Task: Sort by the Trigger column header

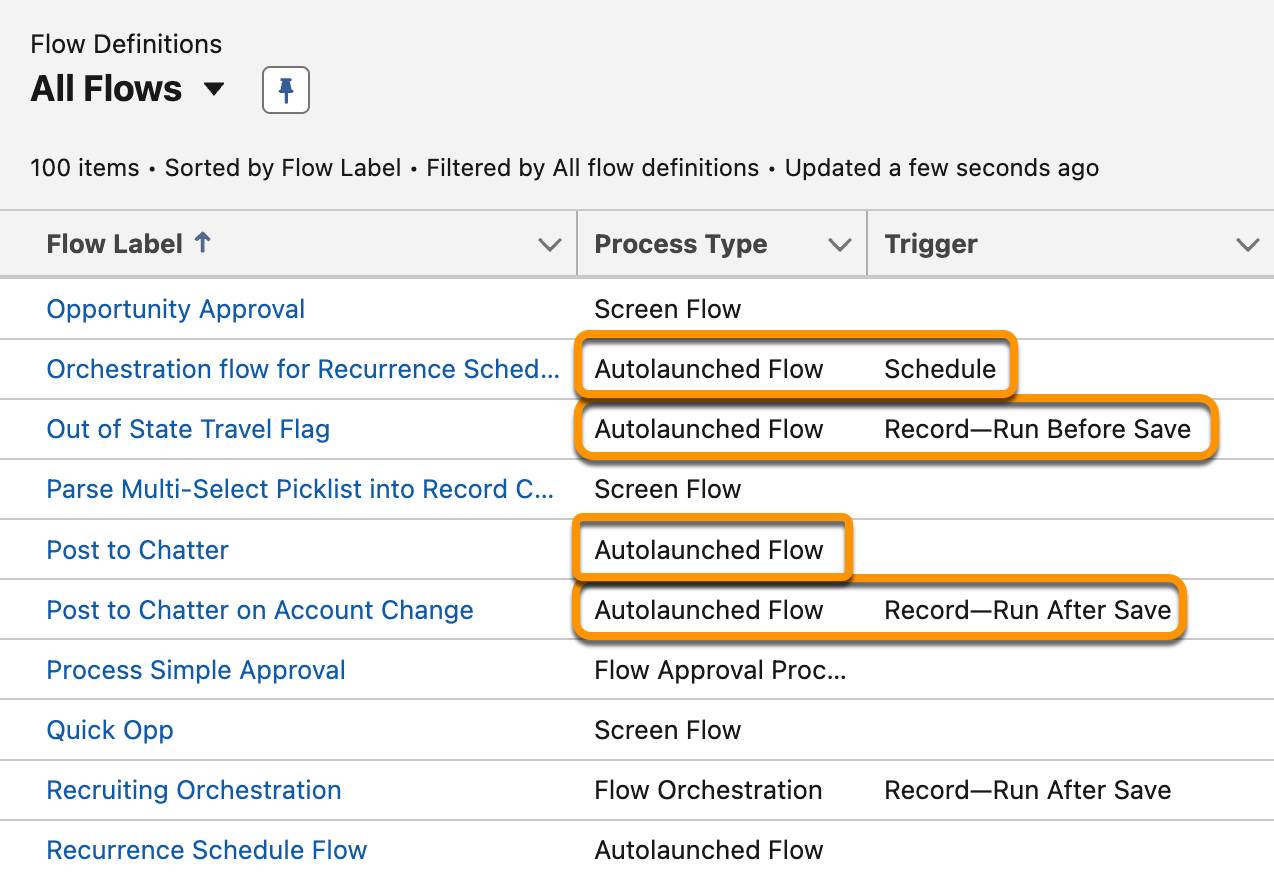Action: (x=931, y=244)
